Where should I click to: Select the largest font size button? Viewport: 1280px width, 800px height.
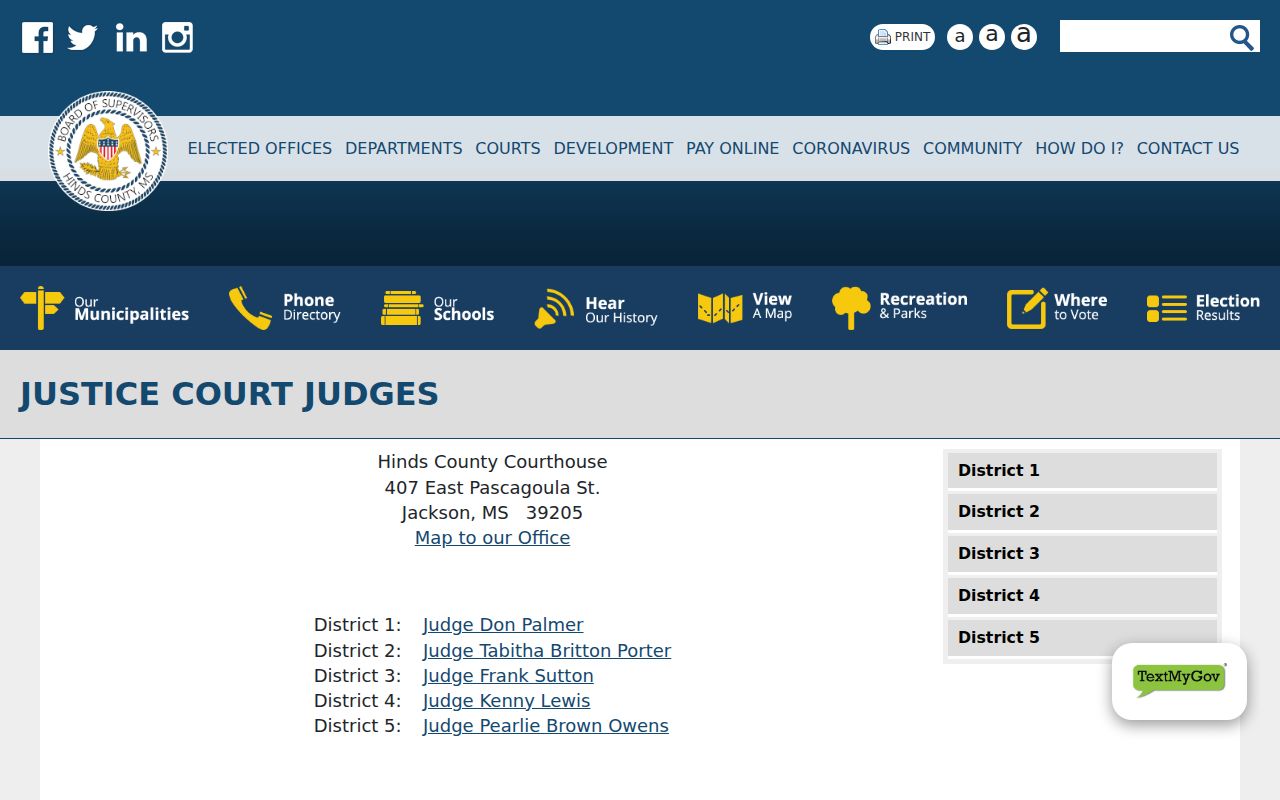(1024, 37)
